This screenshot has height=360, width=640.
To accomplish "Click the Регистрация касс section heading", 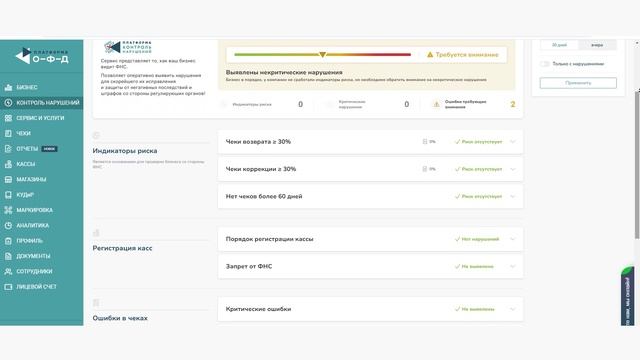I will tap(122, 248).
